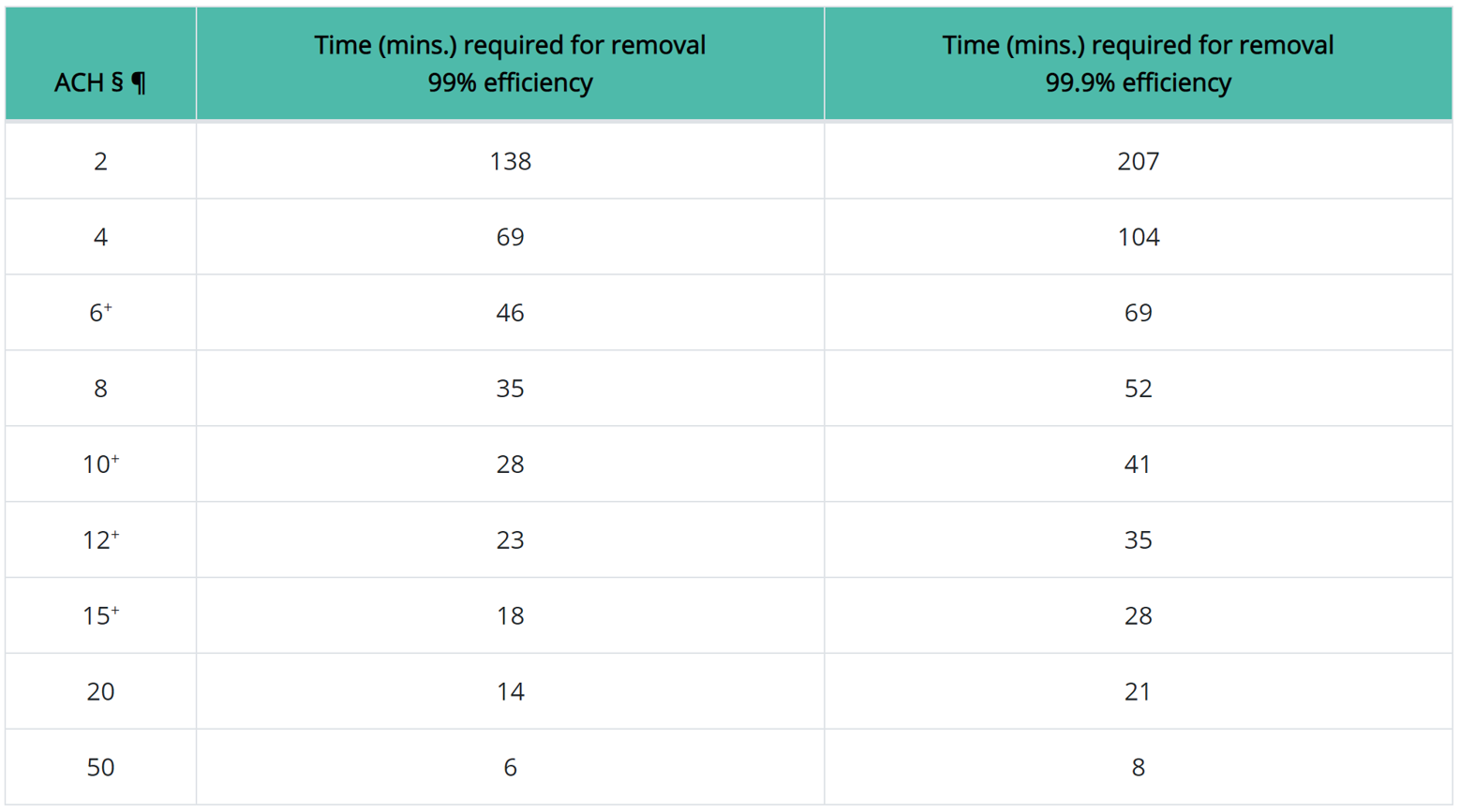The height and width of the screenshot is (812, 1460).
Task: Click the cell showing 21 minutes
Action: pos(1138,692)
